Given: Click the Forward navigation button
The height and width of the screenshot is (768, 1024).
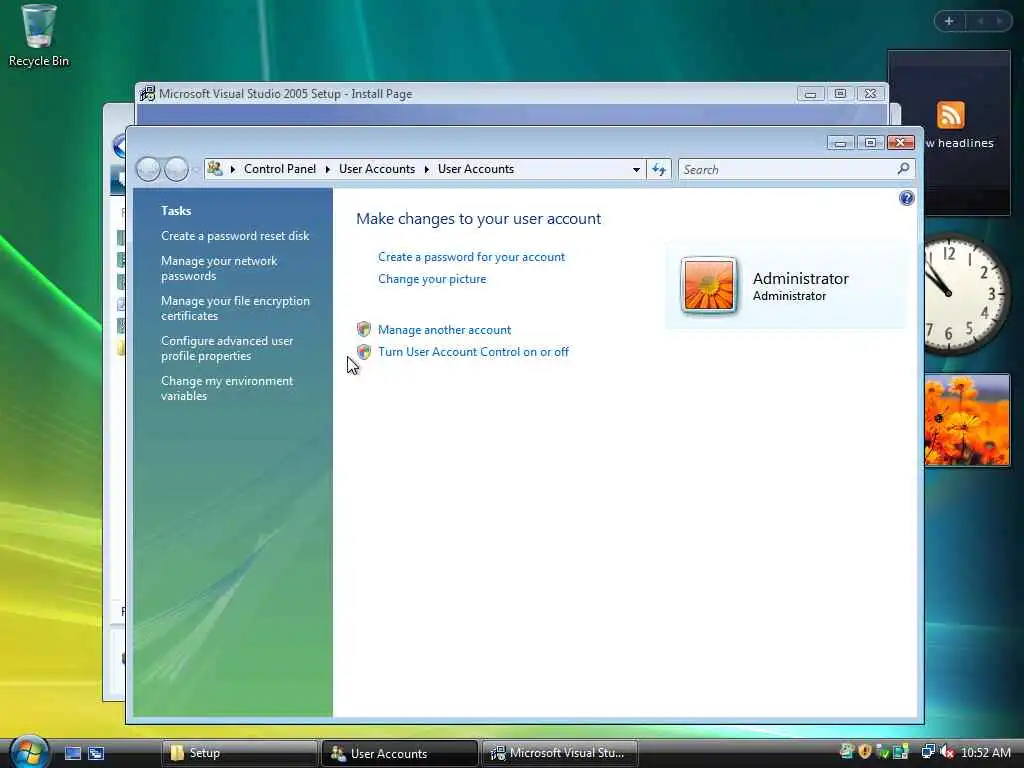Looking at the screenshot, I should pyautogui.click(x=176, y=169).
